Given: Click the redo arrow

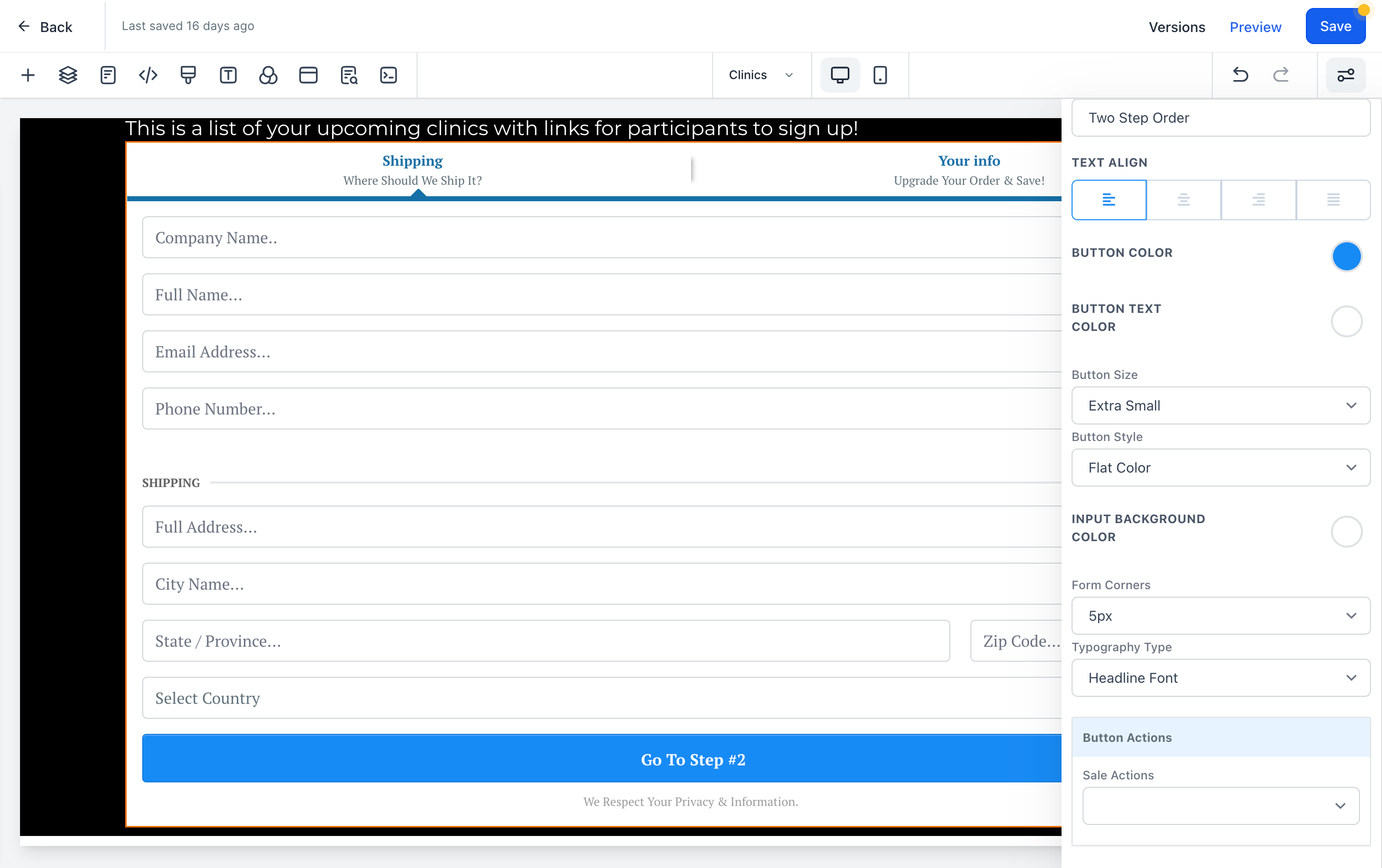Looking at the screenshot, I should pos(1280,75).
